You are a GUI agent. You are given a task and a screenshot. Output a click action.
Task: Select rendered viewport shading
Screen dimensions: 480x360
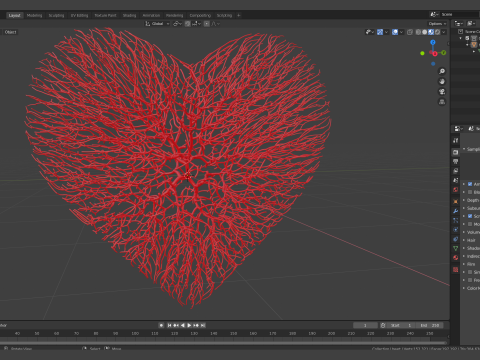pyautogui.click(x=437, y=32)
